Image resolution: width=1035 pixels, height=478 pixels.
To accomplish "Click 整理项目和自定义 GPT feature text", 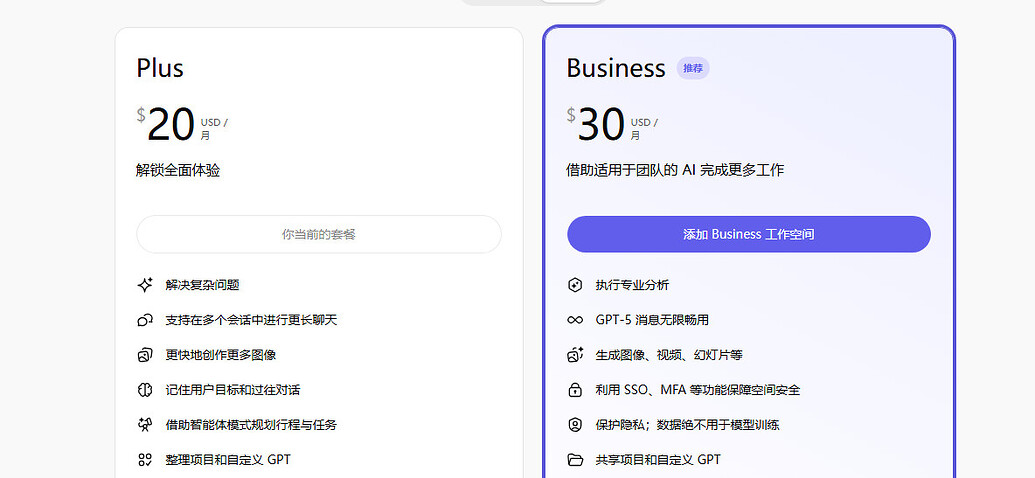I will click(x=228, y=460).
